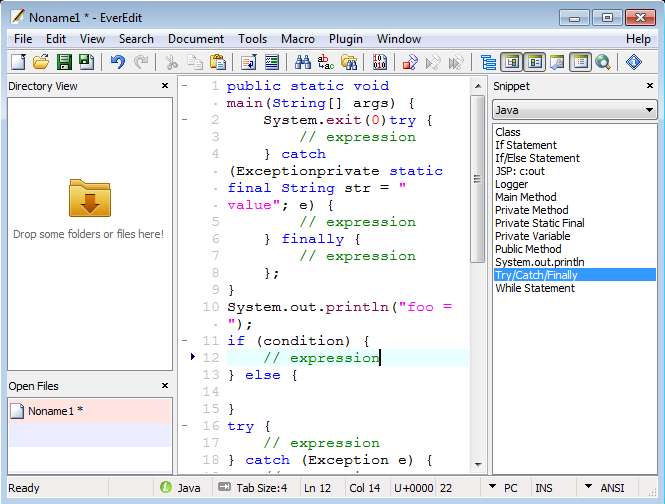Click the editor scrollbar up arrow
The width and height of the screenshot is (665, 504).
pos(478,86)
